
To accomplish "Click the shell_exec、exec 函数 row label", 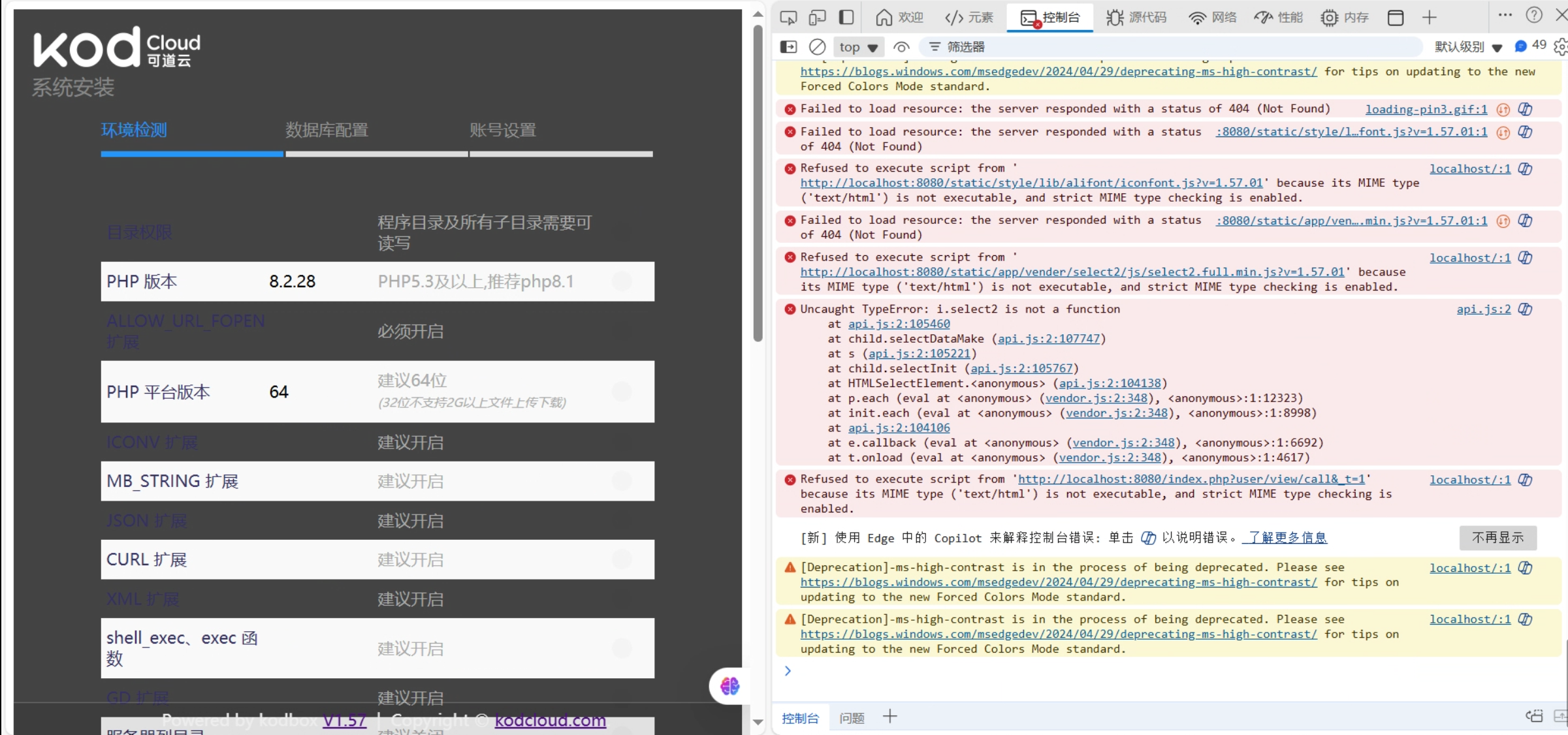I will tap(182, 648).
